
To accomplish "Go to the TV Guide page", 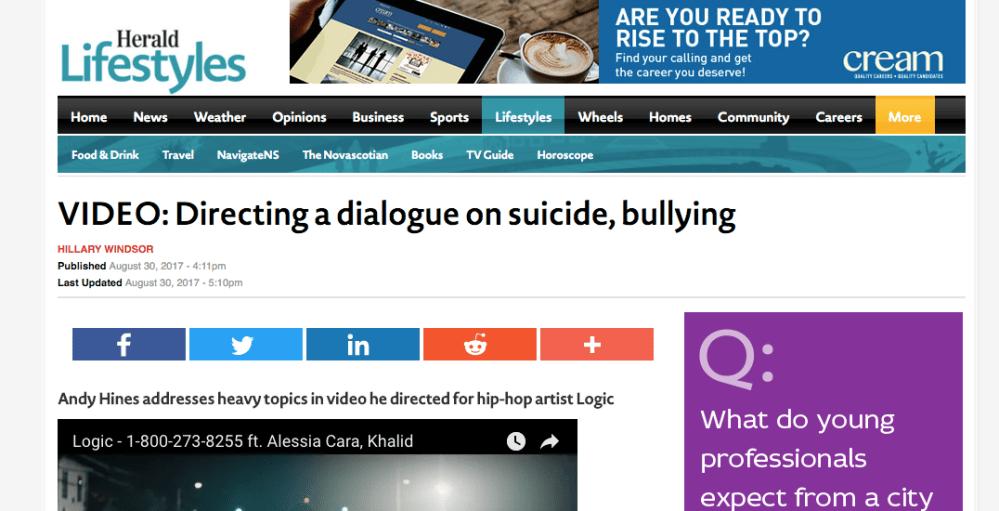I will [489, 155].
